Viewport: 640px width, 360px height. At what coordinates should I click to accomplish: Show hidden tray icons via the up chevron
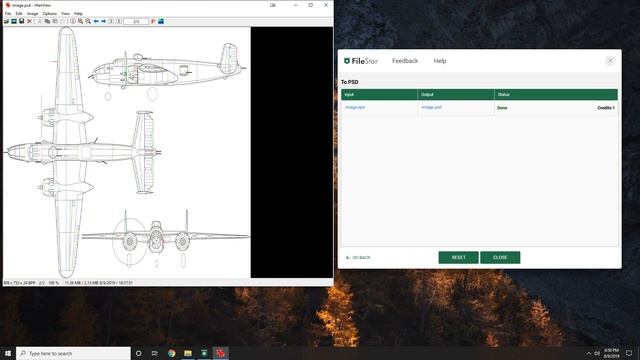[x=589, y=353]
